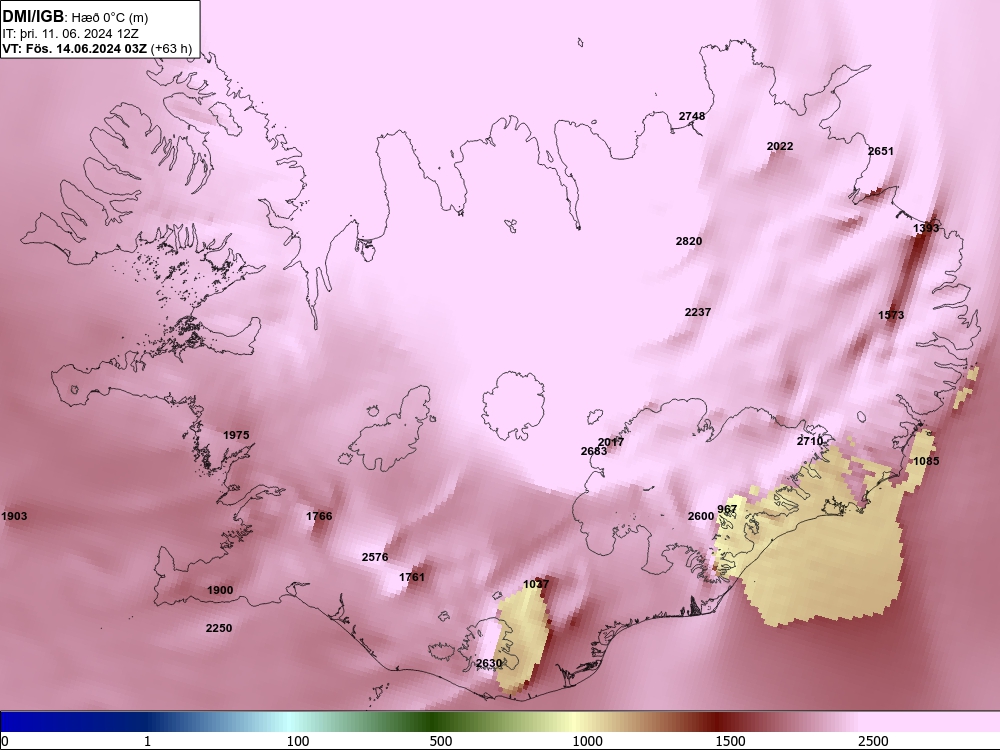
Task: Click the DMI/IGB Hæð 0°C title text
Action: point(75,17)
